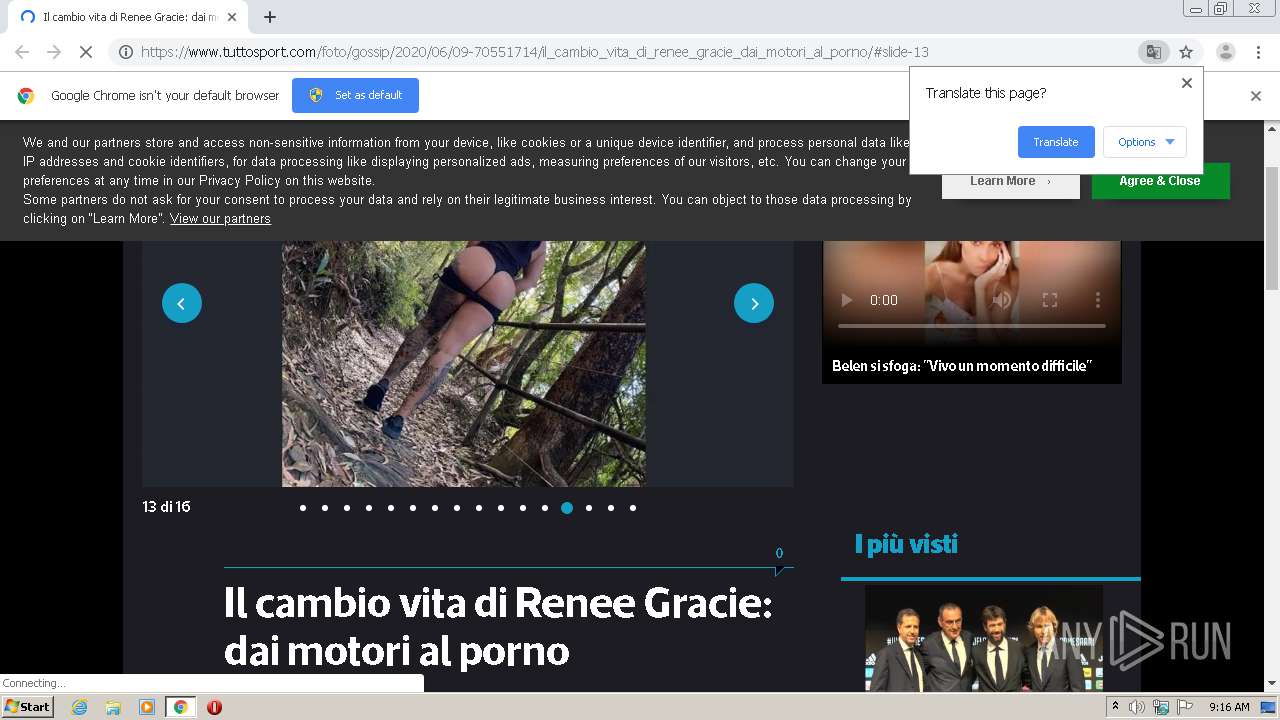This screenshot has height=720, width=1280.
Task: Select the fourteenth gallery slide dot
Action: click(x=589, y=508)
